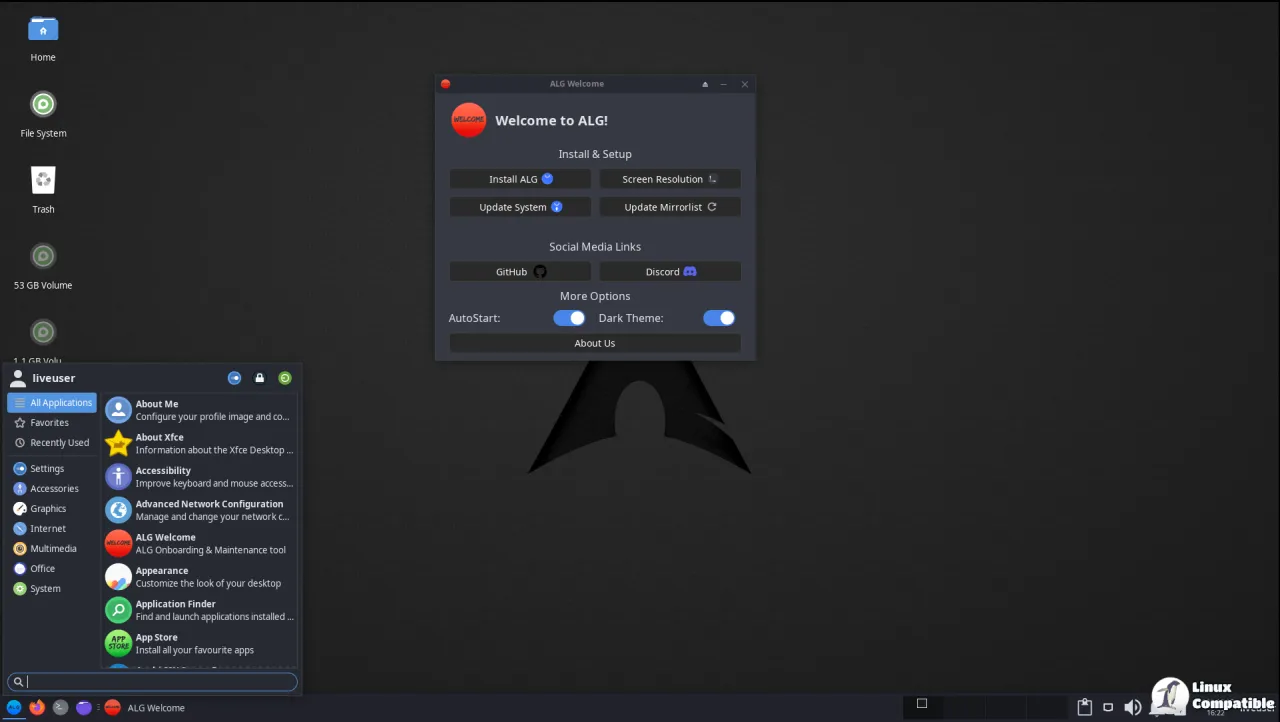
Task: Click the application menu search field
Action: click(x=152, y=682)
